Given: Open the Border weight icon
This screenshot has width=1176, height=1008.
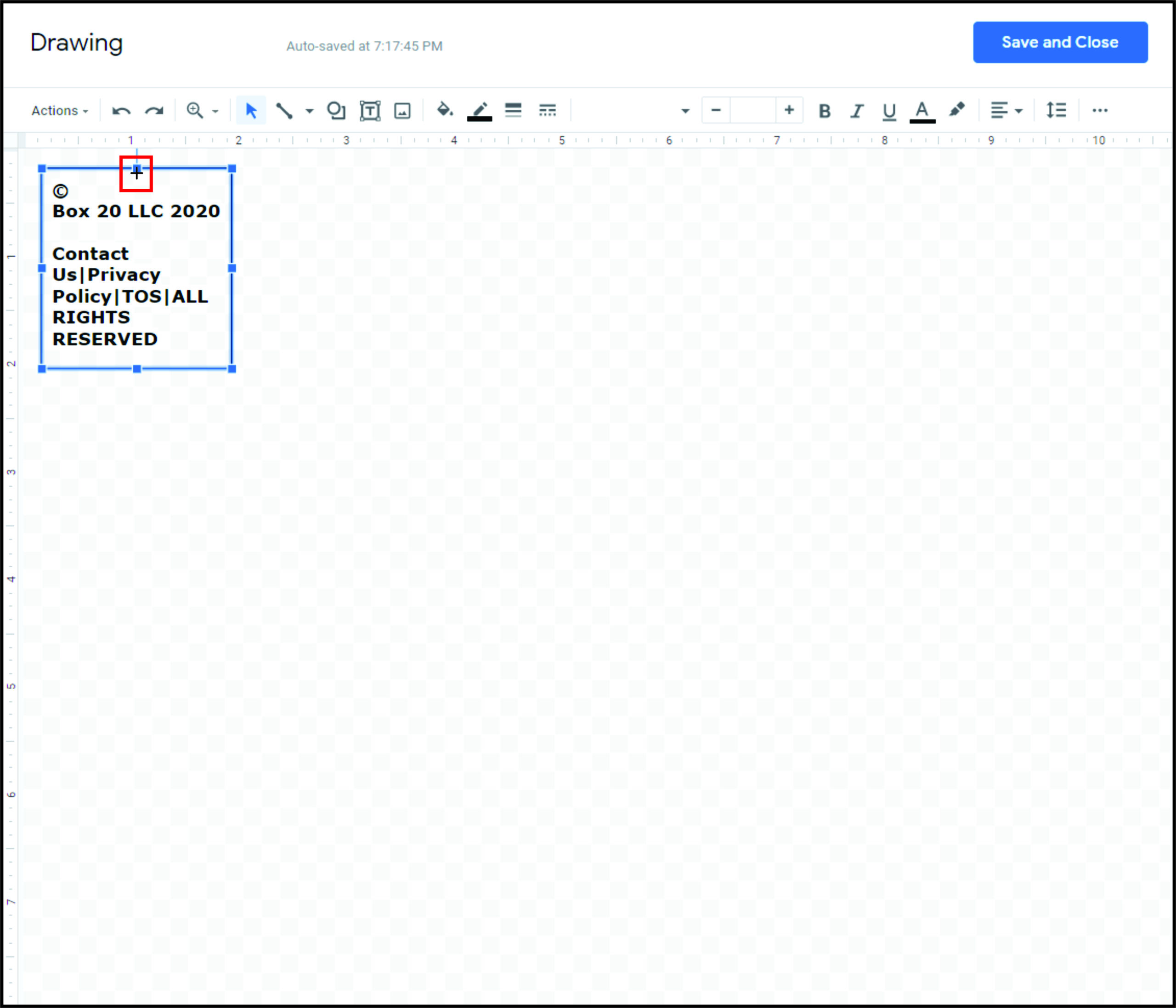Looking at the screenshot, I should (x=513, y=110).
